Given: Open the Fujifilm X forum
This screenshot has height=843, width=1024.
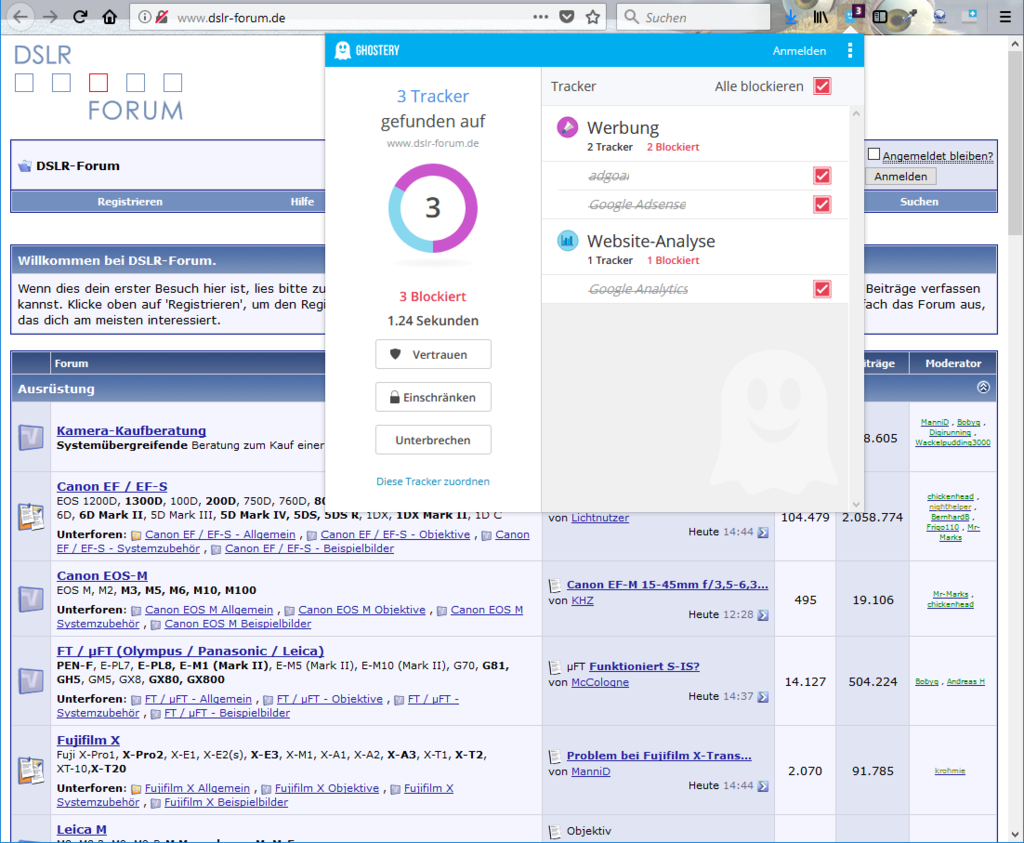Looking at the screenshot, I should pyautogui.click(x=88, y=740).
